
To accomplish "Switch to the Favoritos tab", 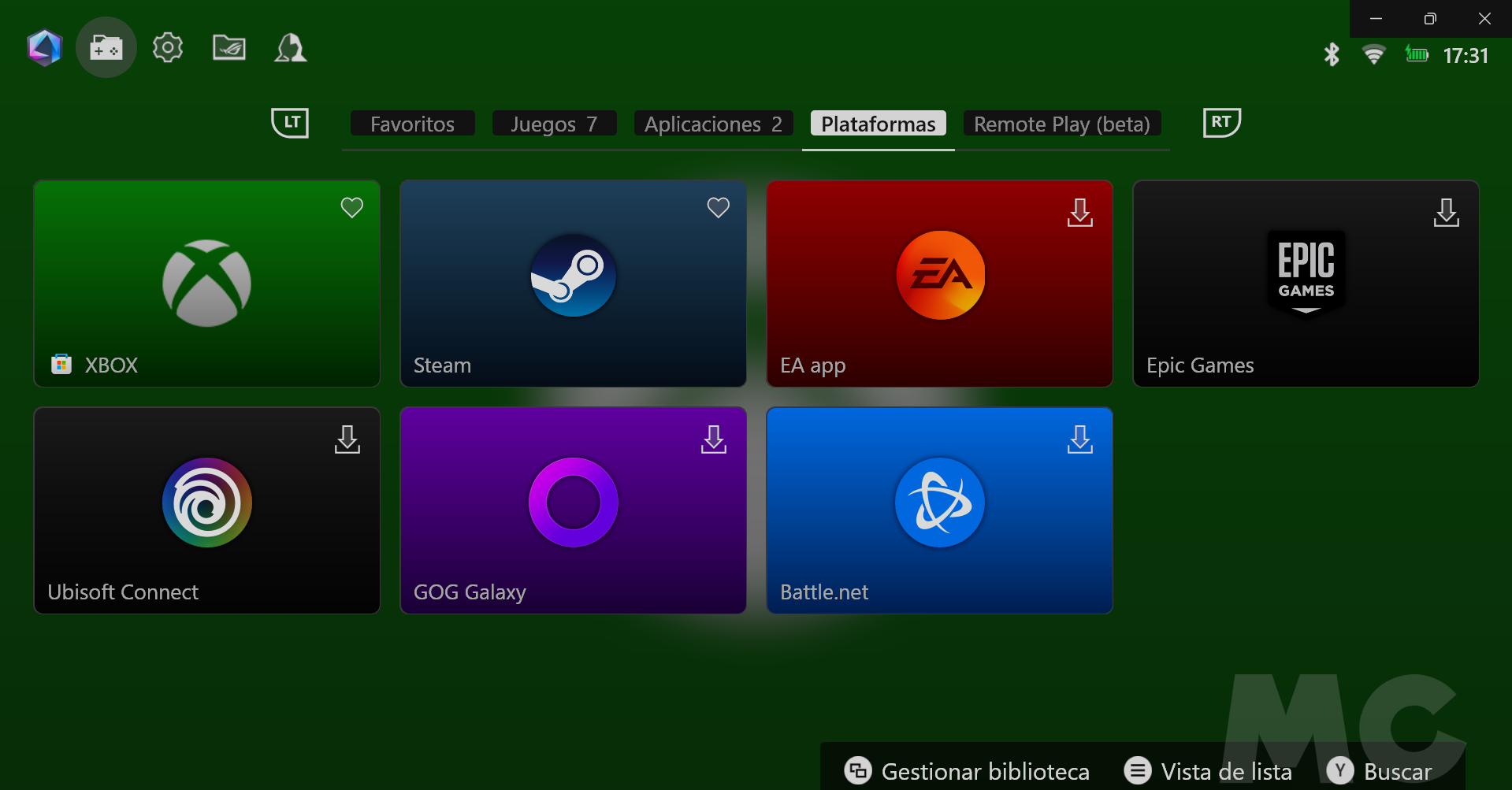I will point(412,124).
